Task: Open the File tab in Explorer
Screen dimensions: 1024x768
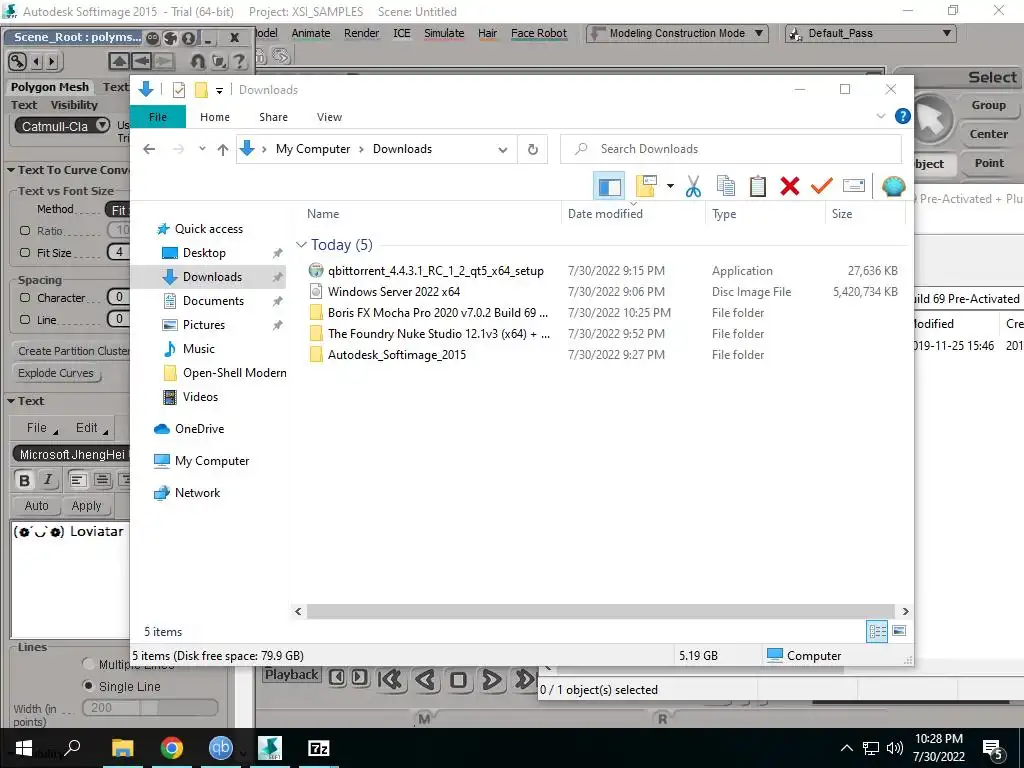Action: [x=157, y=117]
